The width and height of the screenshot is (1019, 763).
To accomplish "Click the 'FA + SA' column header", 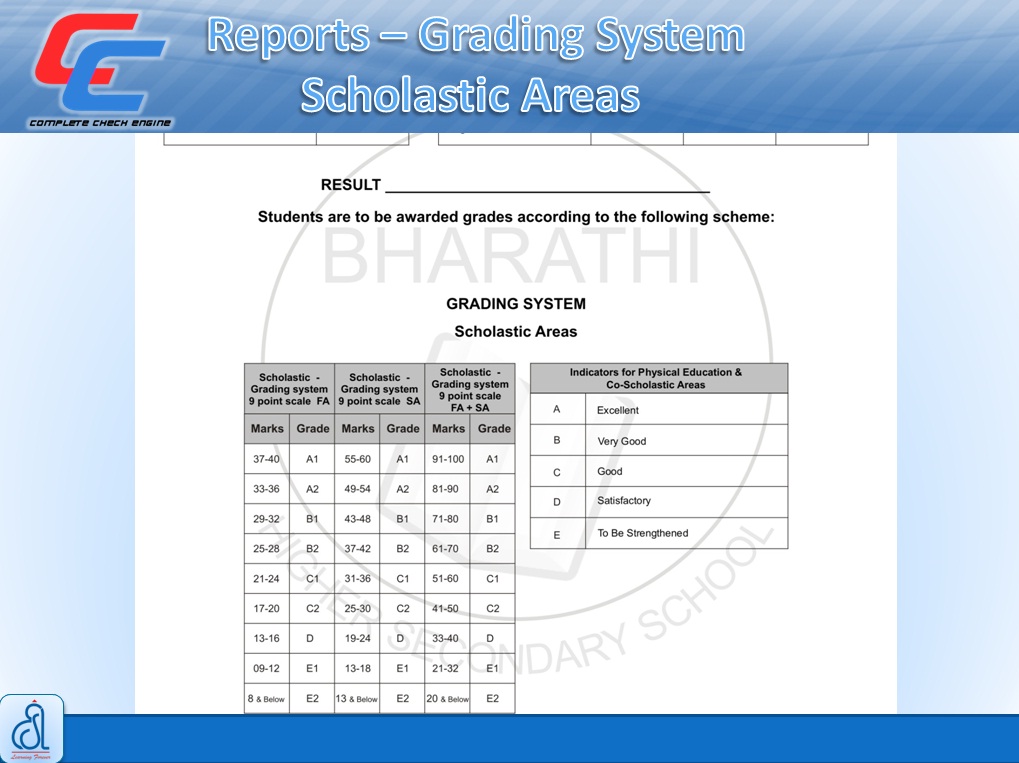I will point(470,389).
